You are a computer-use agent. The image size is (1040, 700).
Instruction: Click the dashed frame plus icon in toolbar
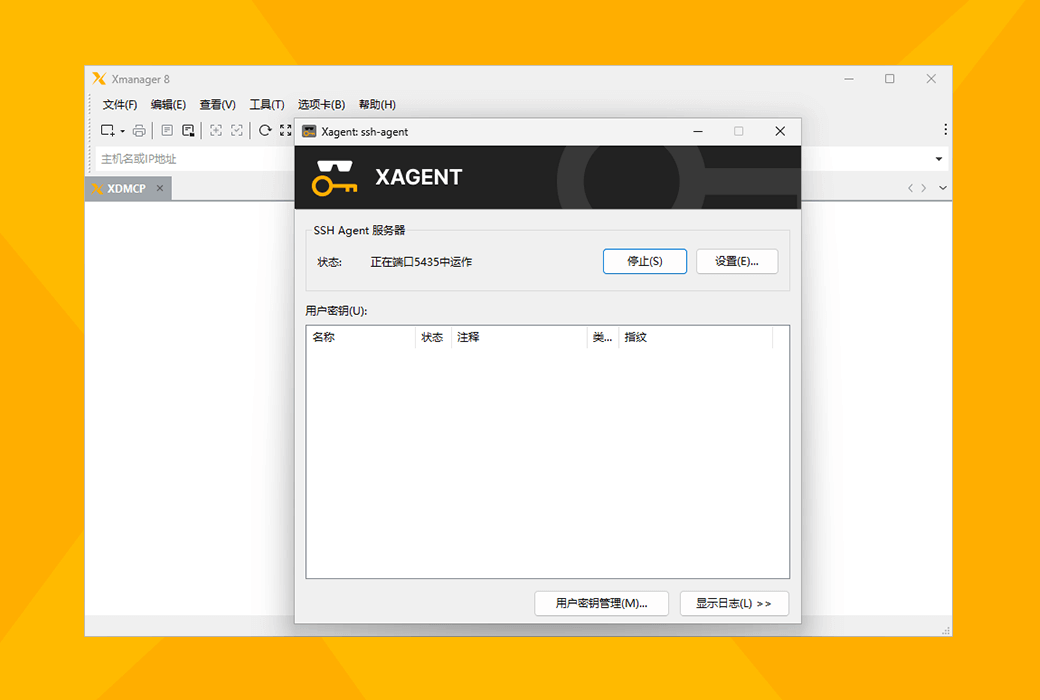coord(216,131)
